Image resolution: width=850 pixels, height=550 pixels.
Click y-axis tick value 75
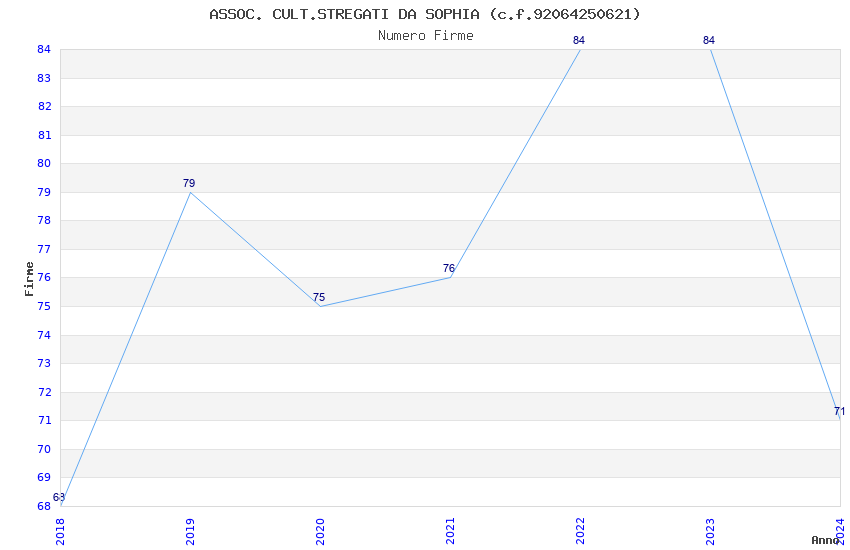tap(44, 306)
